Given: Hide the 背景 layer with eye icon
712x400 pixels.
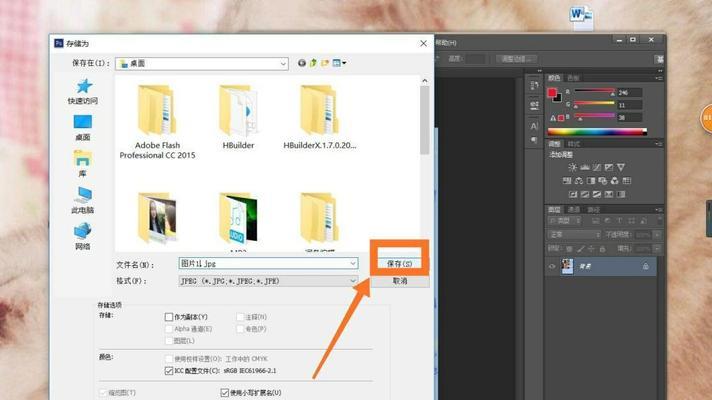Looking at the screenshot, I should (x=552, y=267).
